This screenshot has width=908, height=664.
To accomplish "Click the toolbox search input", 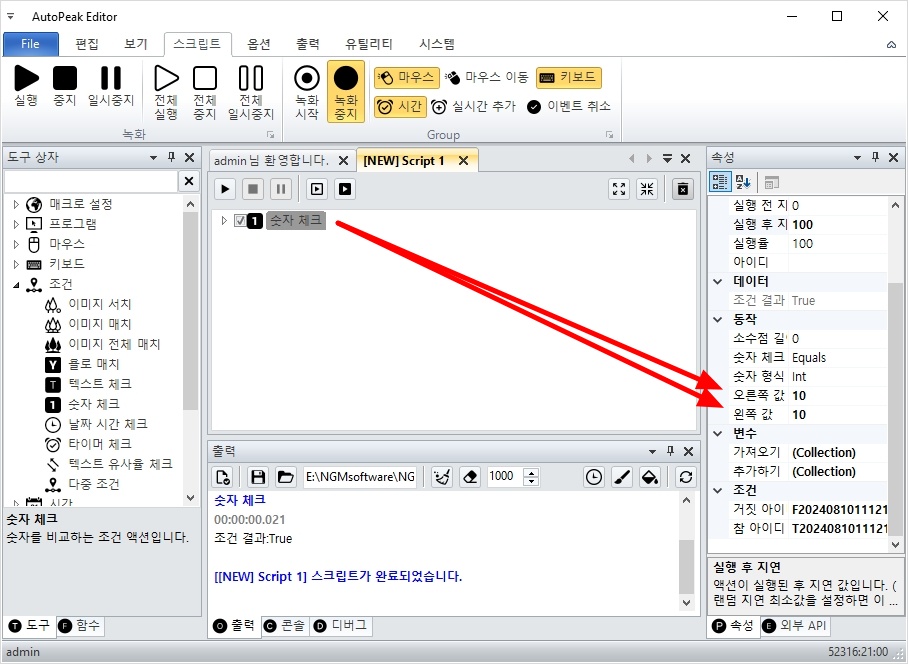I will click(90, 181).
